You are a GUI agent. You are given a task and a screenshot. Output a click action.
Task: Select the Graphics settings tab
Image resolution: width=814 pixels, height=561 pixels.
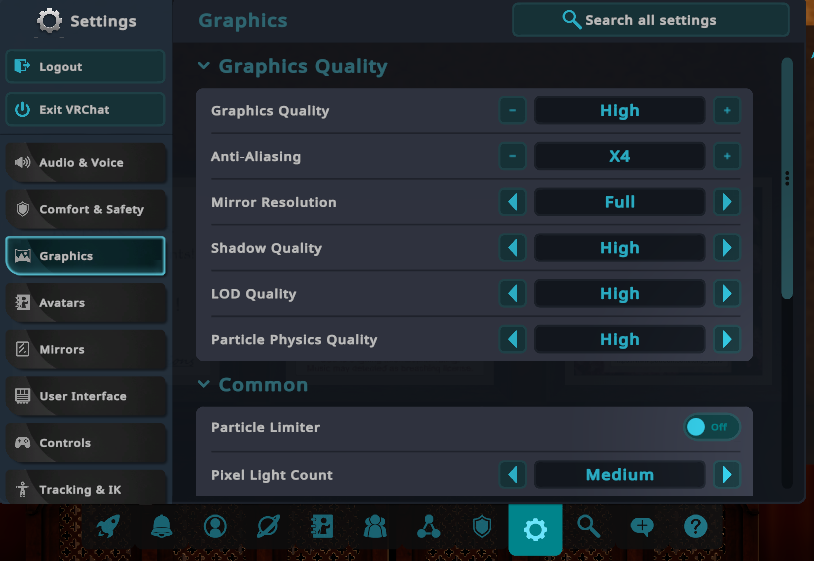(86, 256)
